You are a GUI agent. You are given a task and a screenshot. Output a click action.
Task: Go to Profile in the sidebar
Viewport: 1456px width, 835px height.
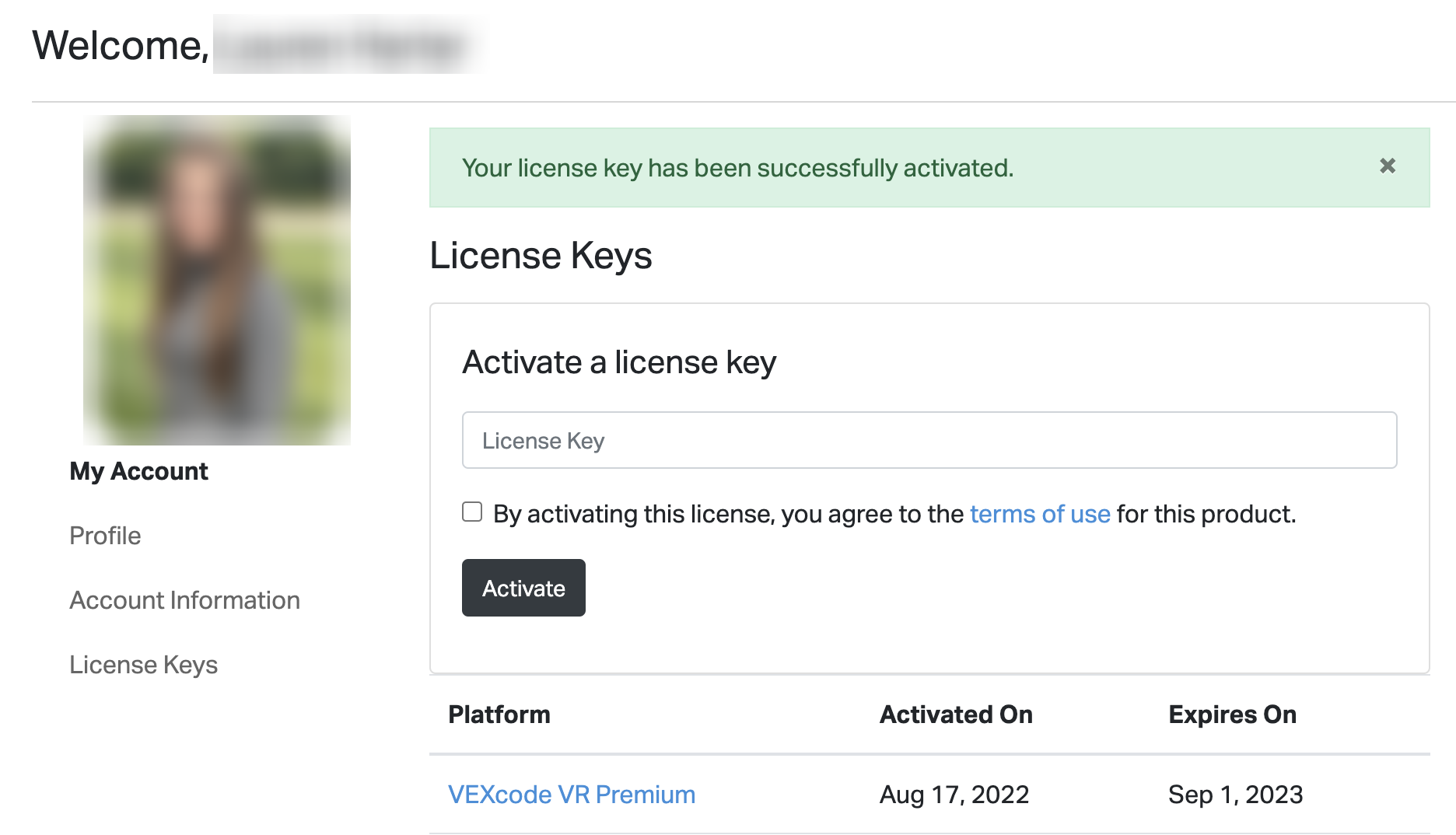(105, 536)
